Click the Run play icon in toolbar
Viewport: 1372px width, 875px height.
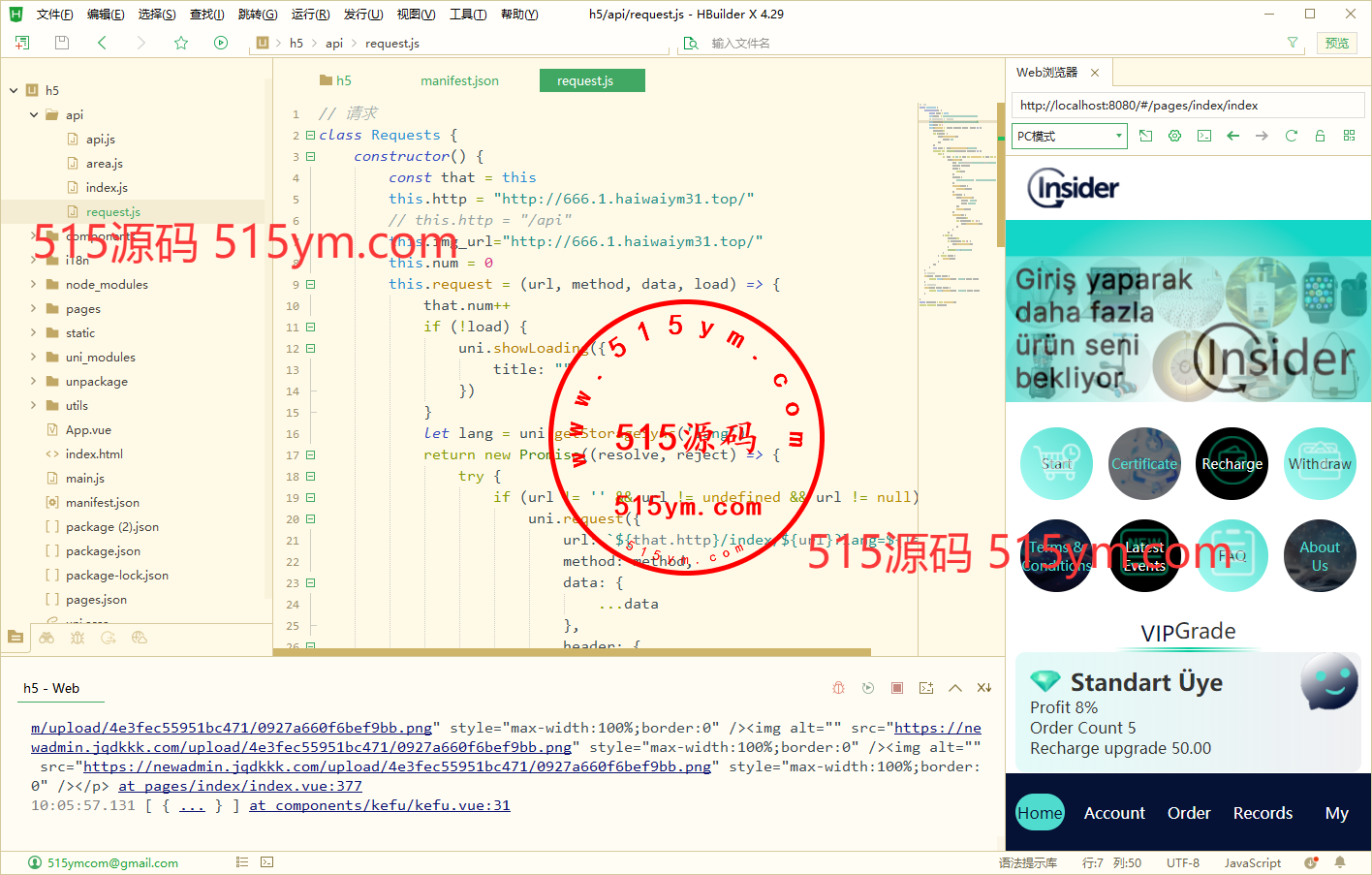tap(221, 43)
